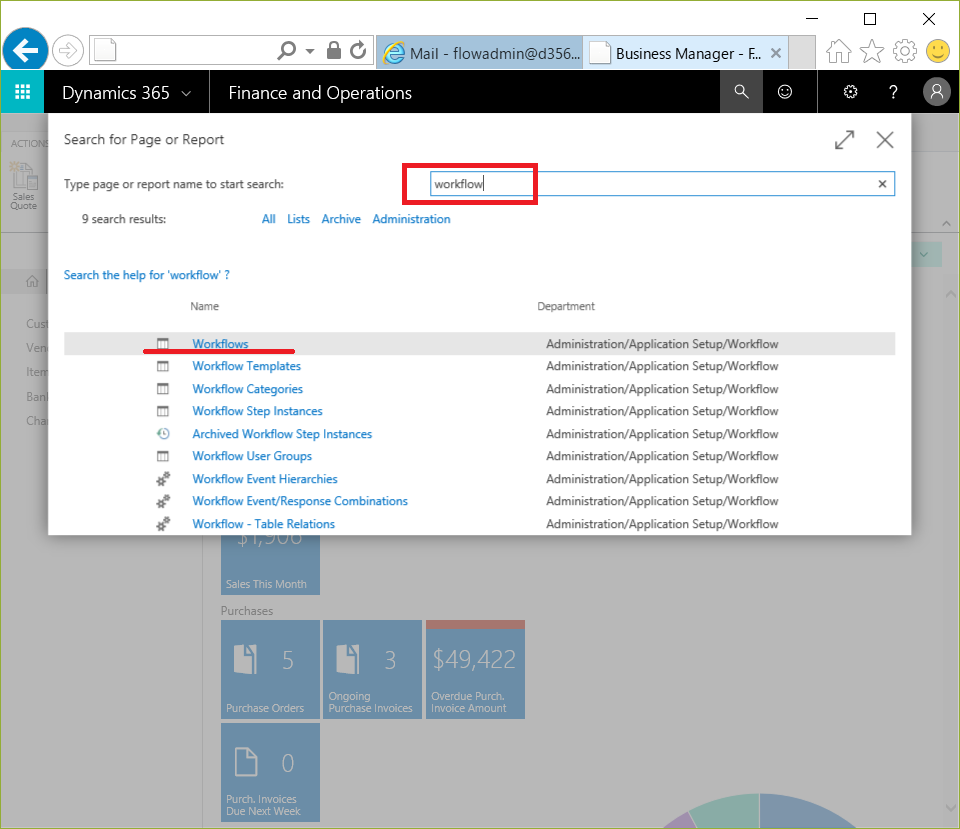
Task: Click the gears icon beside Workflow Event Hierarchies
Action: tap(163, 479)
